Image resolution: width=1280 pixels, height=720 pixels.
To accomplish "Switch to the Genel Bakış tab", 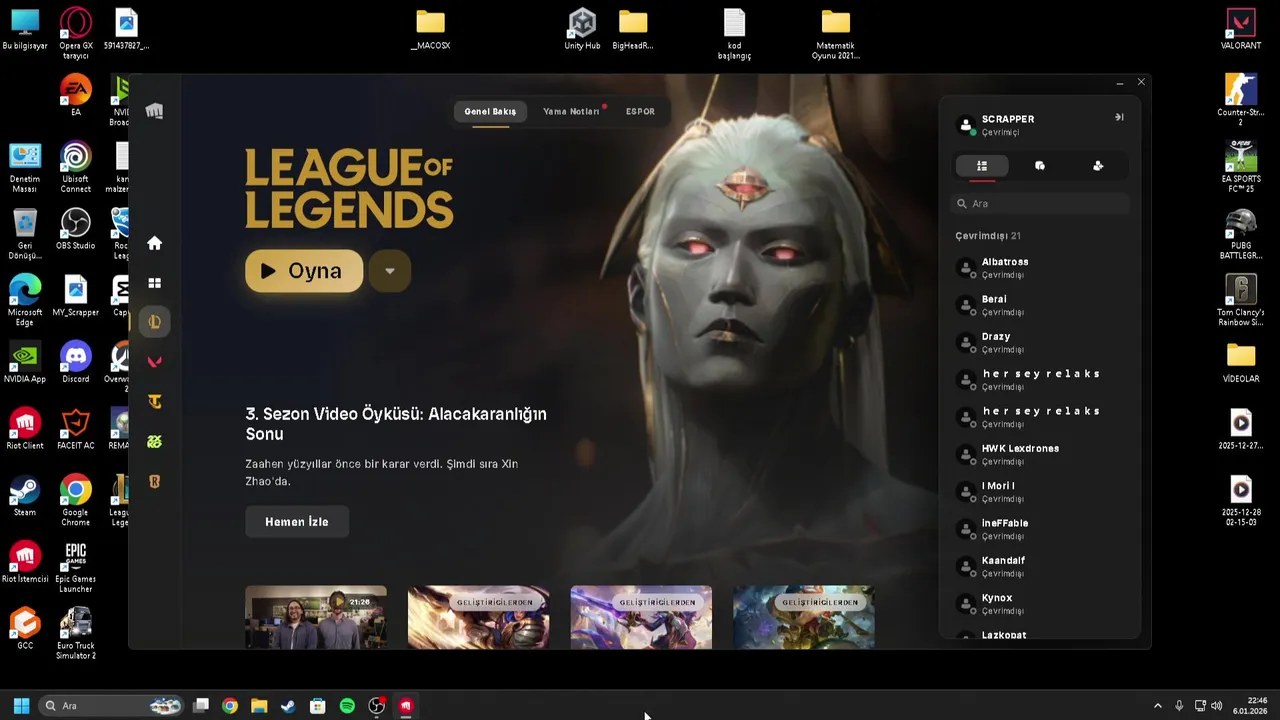I will tap(490, 111).
